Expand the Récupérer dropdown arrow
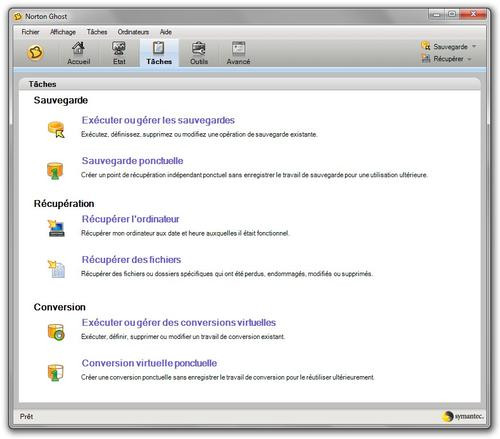The height and width of the screenshot is (439, 500). (x=469, y=59)
